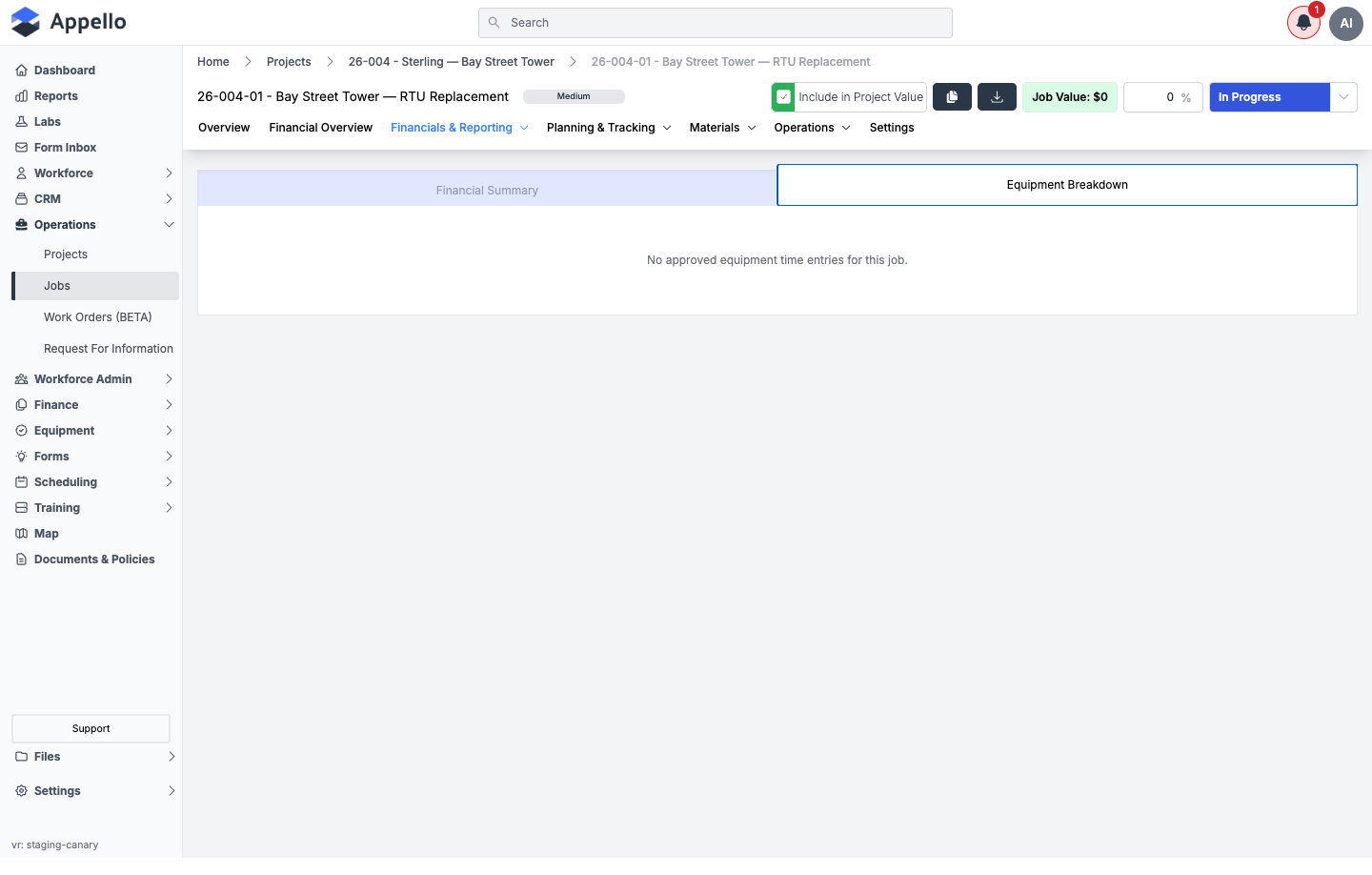
Task: Click the In Progress status button
Action: coord(1269,97)
